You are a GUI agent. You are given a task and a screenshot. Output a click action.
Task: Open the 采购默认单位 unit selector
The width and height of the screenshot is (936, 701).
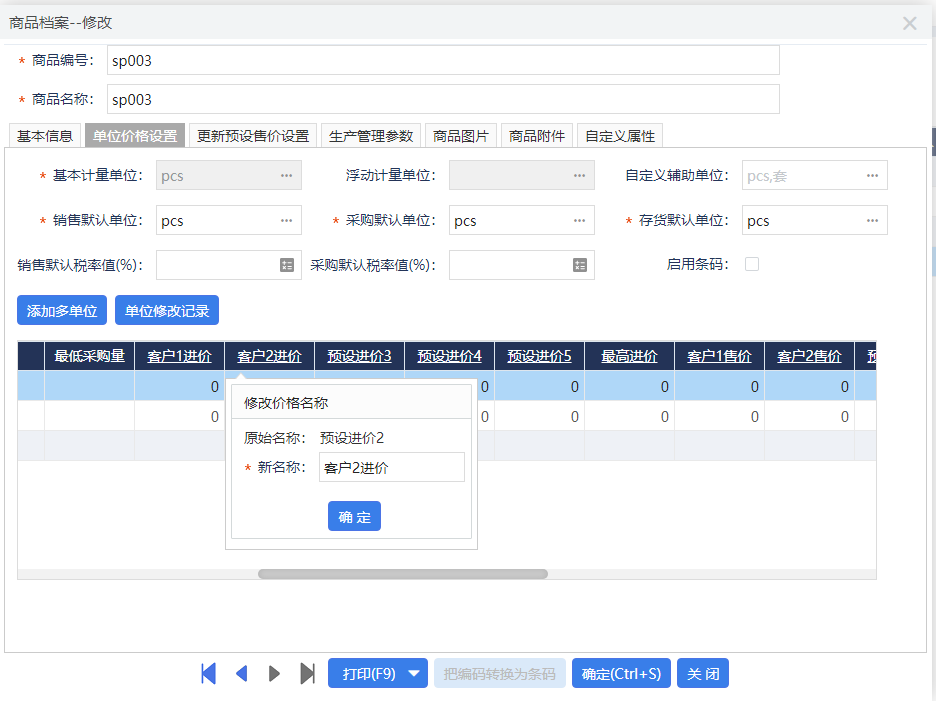pos(580,220)
